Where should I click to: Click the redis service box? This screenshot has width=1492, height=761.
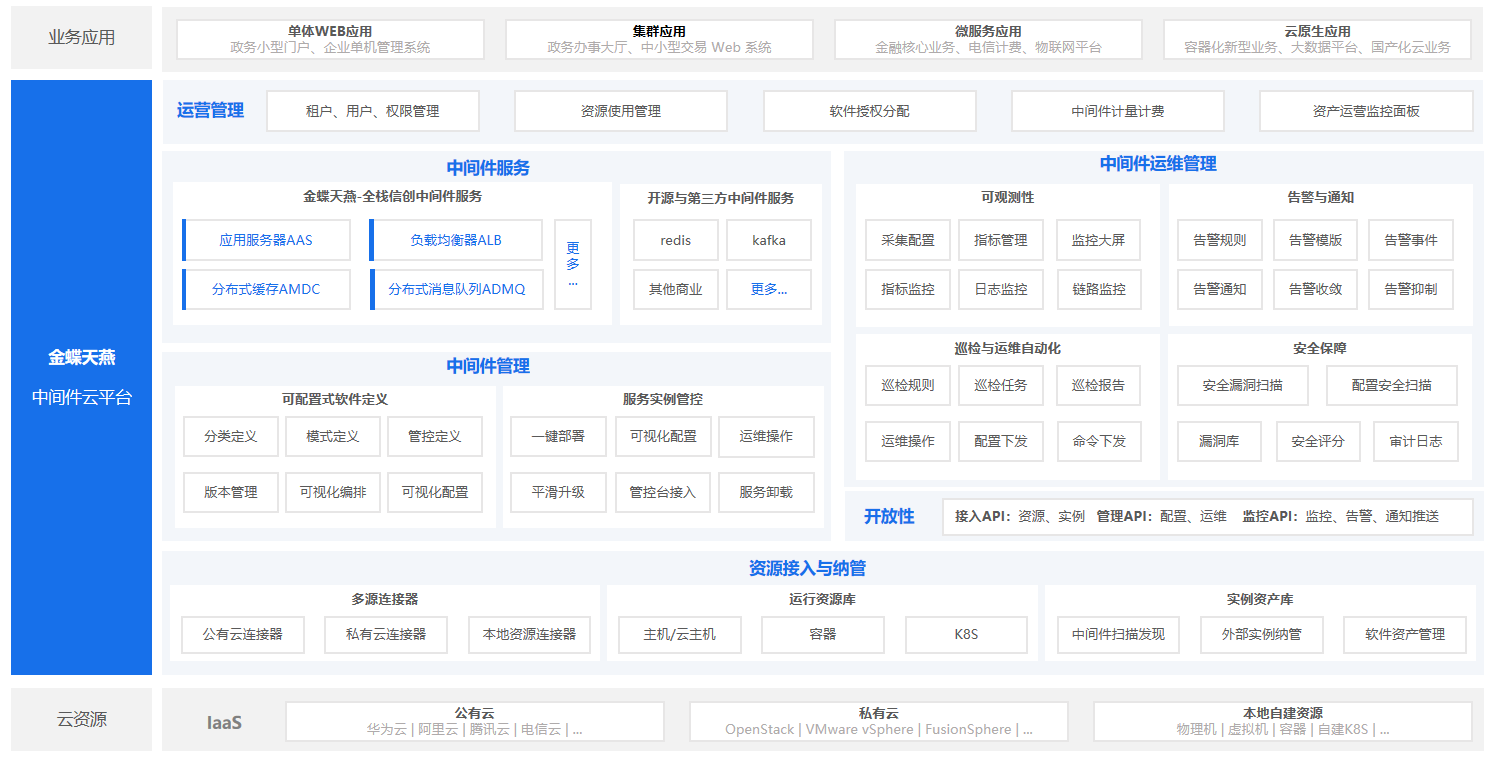676,240
